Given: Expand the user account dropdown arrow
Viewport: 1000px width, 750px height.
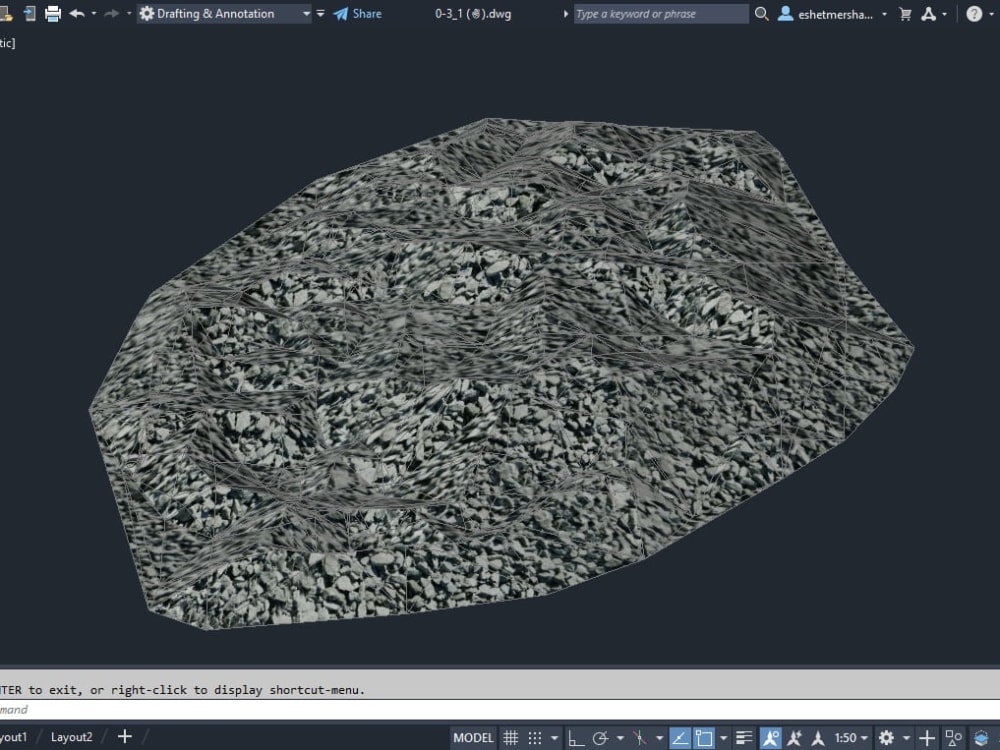Looking at the screenshot, I should click(884, 13).
